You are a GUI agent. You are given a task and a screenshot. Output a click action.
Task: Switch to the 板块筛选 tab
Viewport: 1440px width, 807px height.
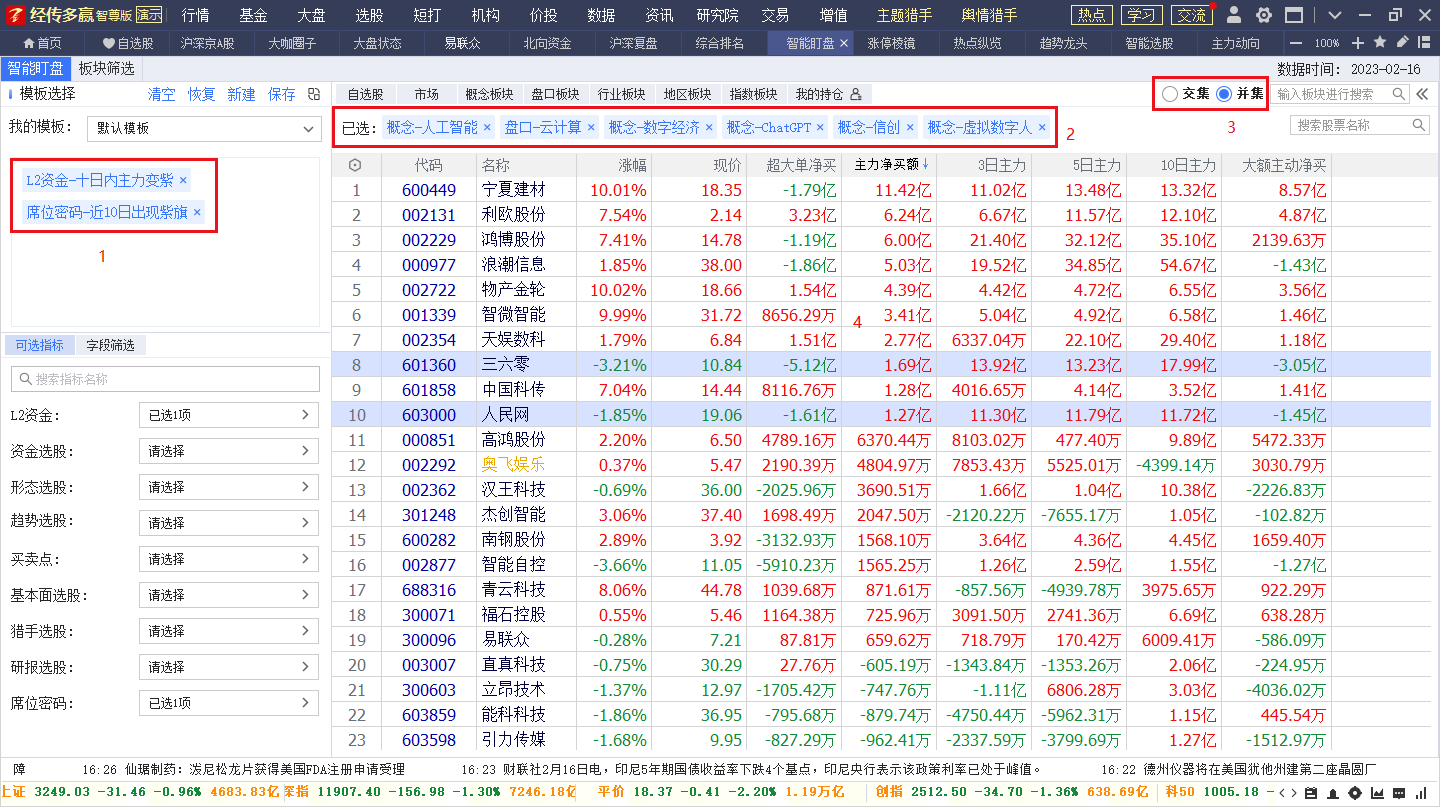pos(106,68)
